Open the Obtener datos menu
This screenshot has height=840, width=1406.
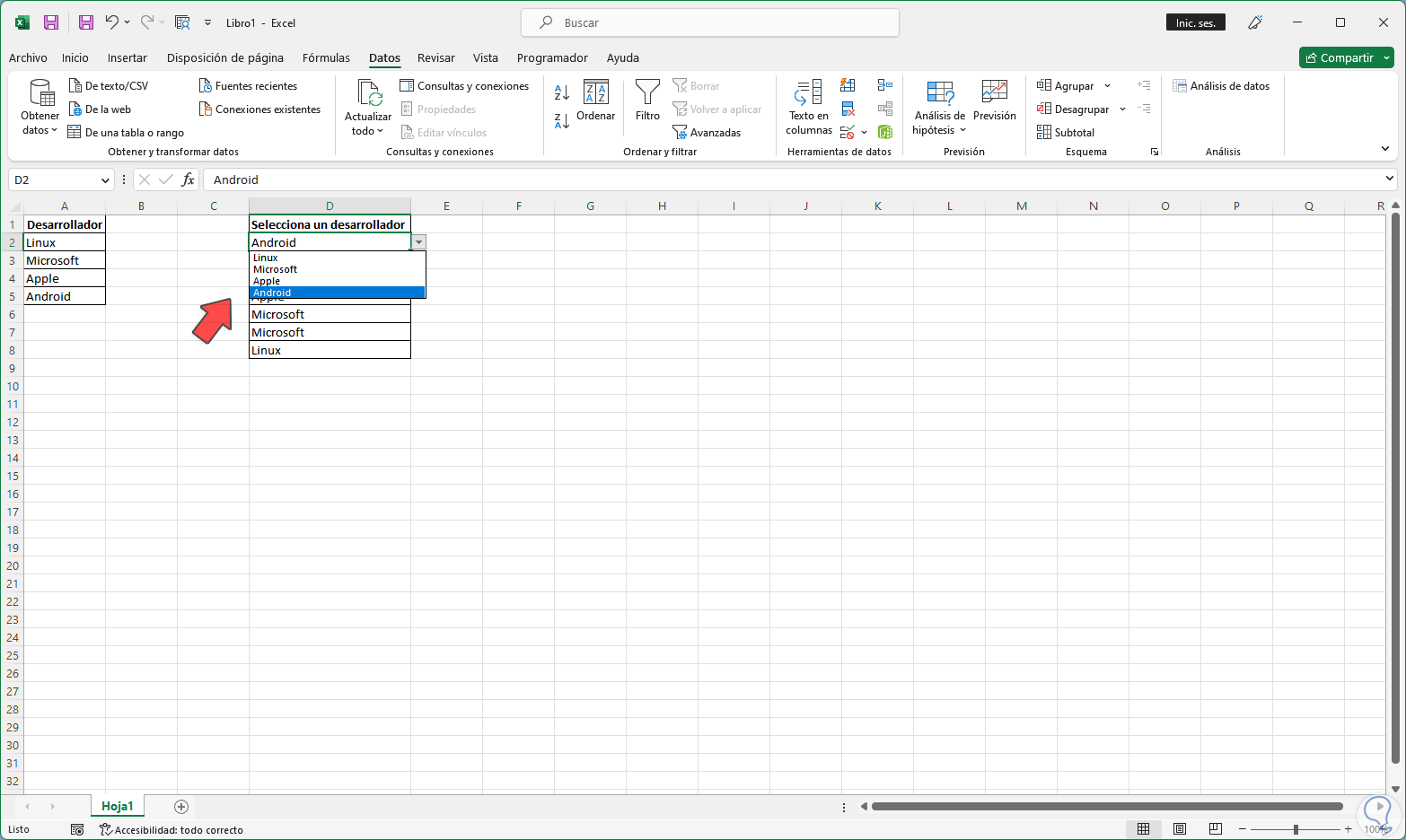point(40,107)
